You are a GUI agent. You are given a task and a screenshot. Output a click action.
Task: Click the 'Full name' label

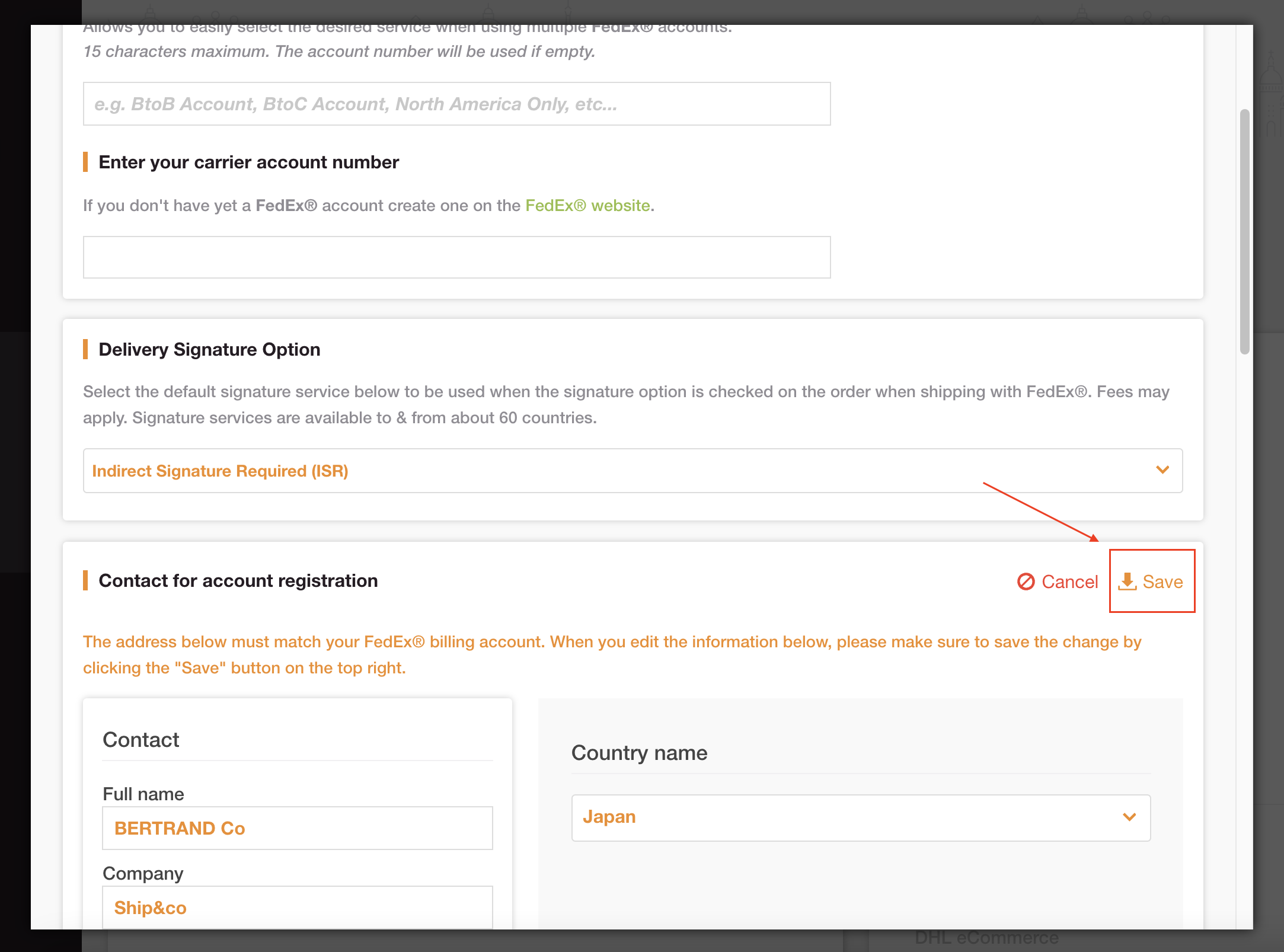(143, 794)
